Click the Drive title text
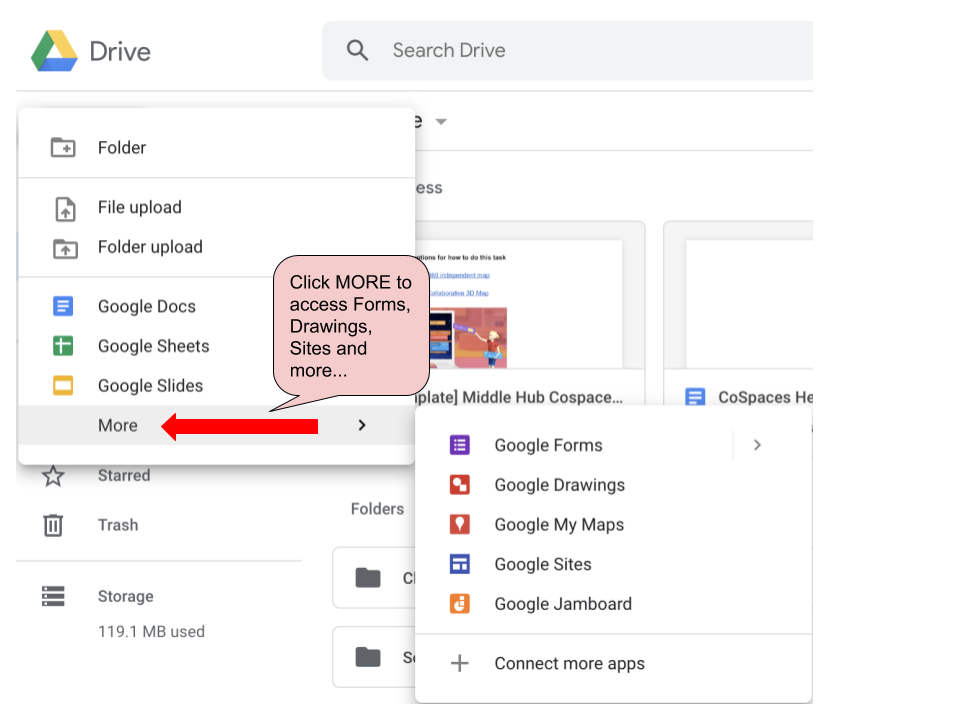Image resolution: width=960 pixels, height=720 pixels. pyautogui.click(x=120, y=51)
